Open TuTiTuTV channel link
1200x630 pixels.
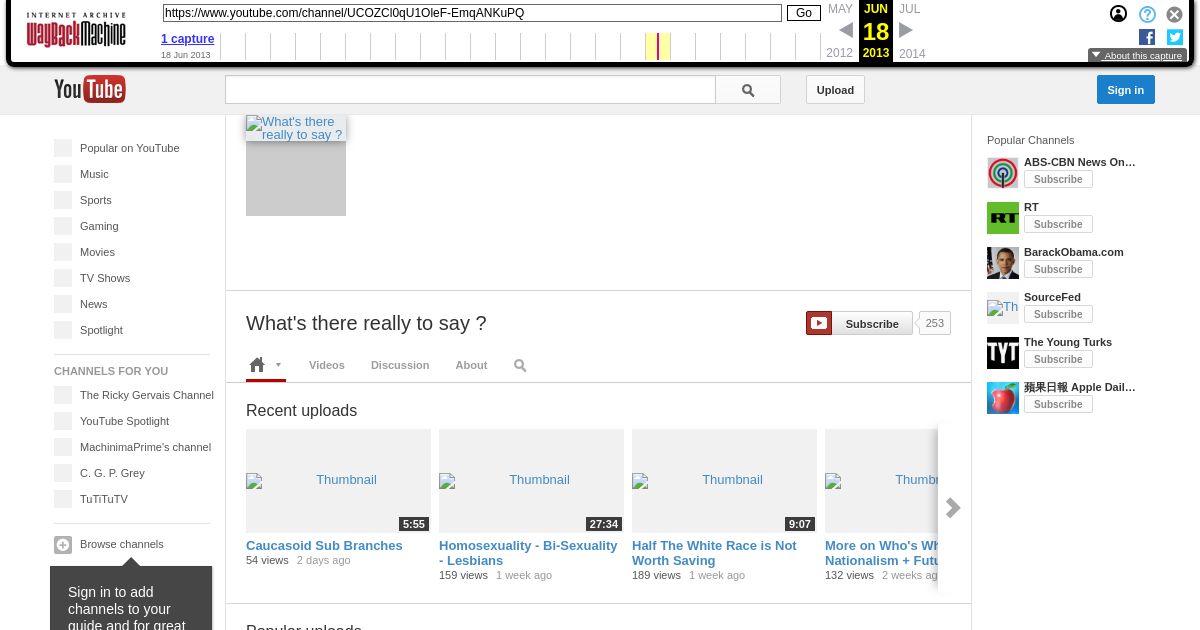104,499
